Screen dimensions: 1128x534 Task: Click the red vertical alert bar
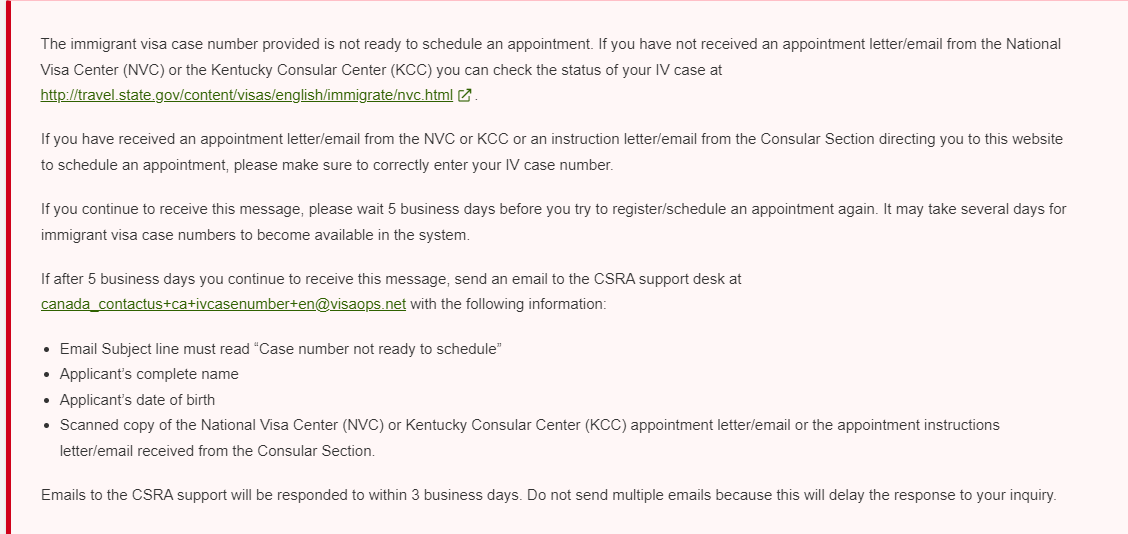tap(8, 267)
